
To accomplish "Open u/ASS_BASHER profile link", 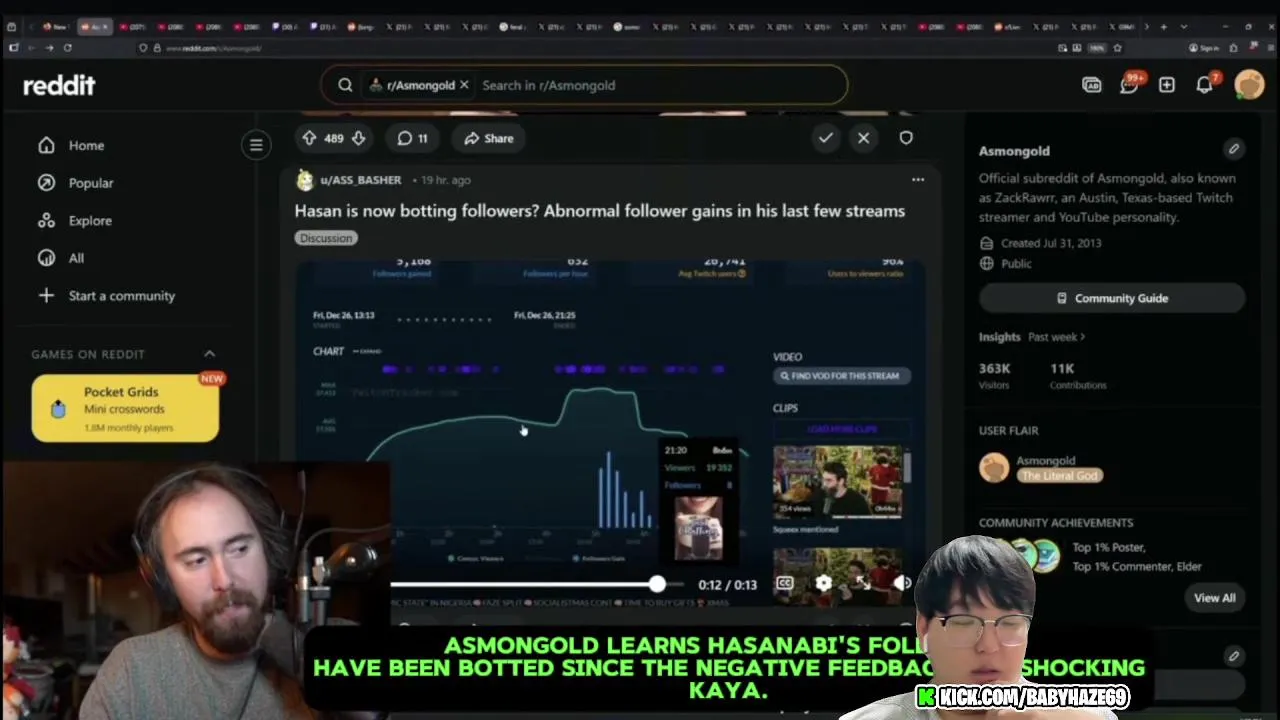I will 360,180.
